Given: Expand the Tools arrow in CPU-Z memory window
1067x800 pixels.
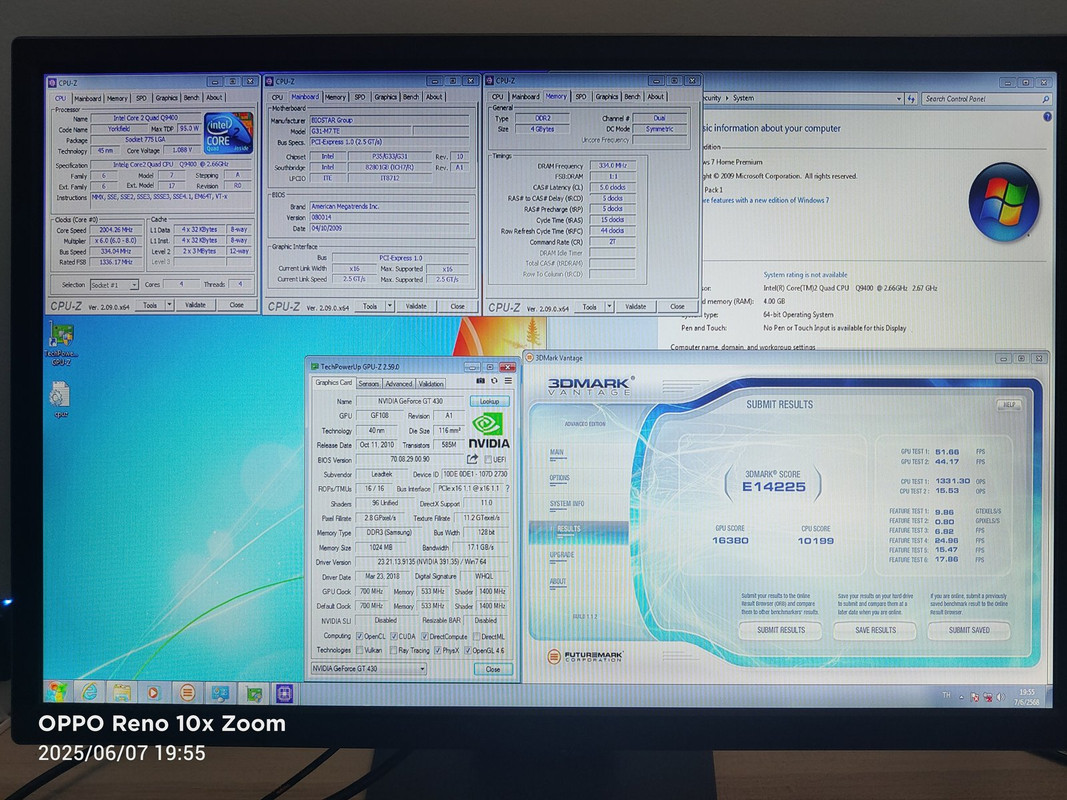Looking at the screenshot, I should pos(610,307).
